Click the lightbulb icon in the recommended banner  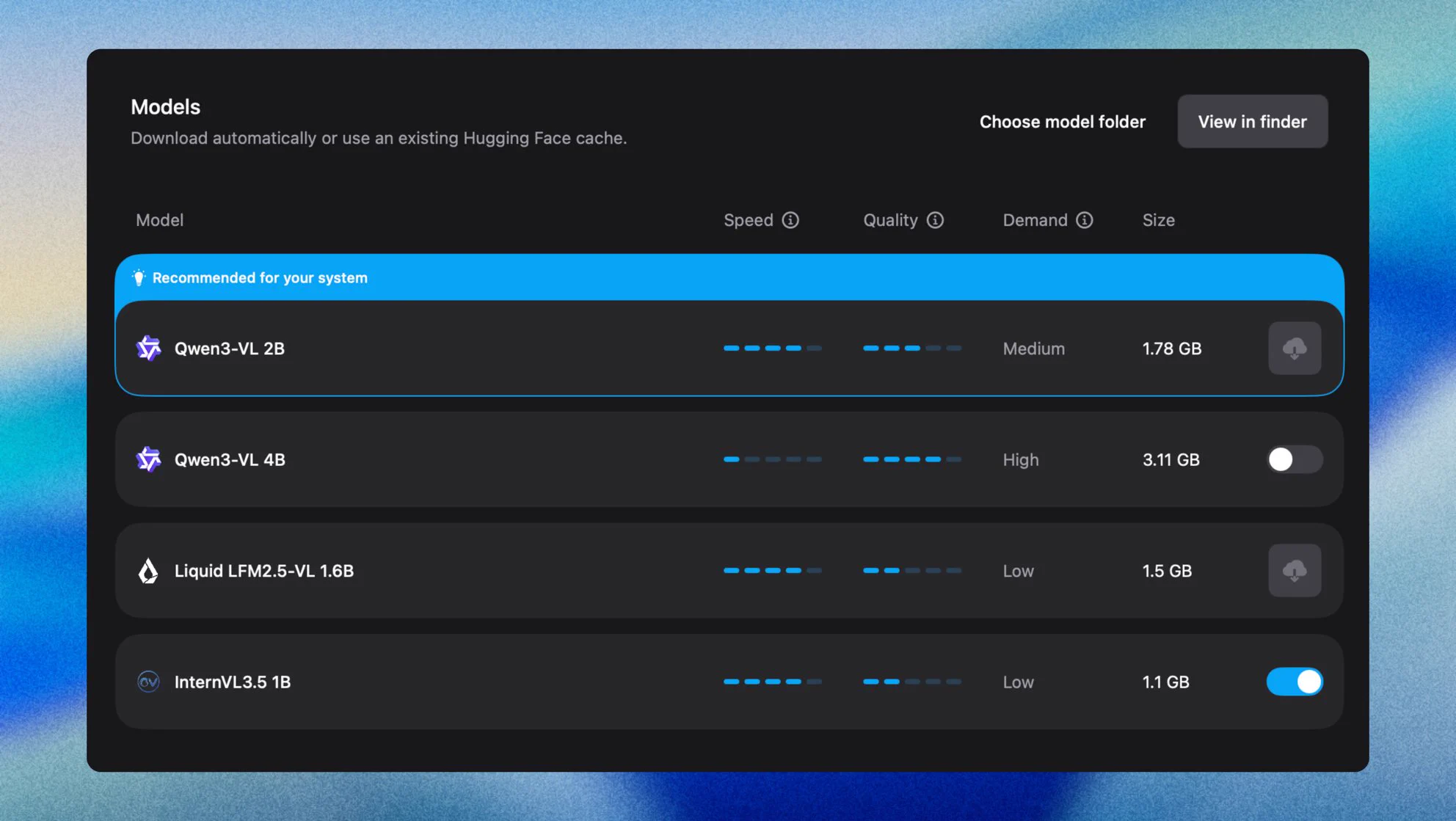pyautogui.click(x=139, y=277)
